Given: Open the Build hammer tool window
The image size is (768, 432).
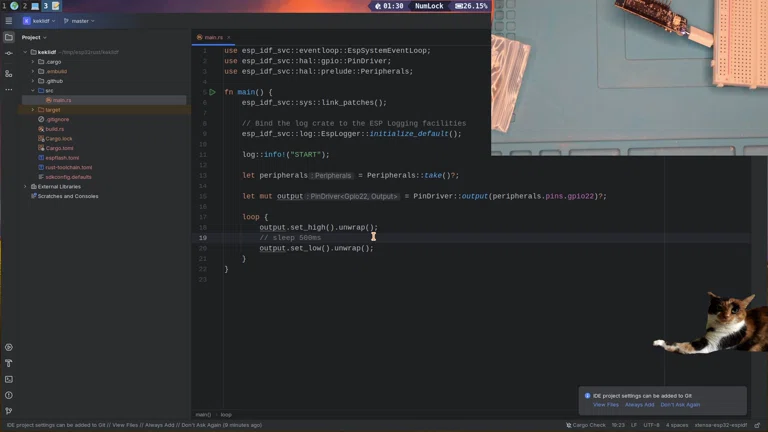Looking at the screenshot, I should (9, 363).
